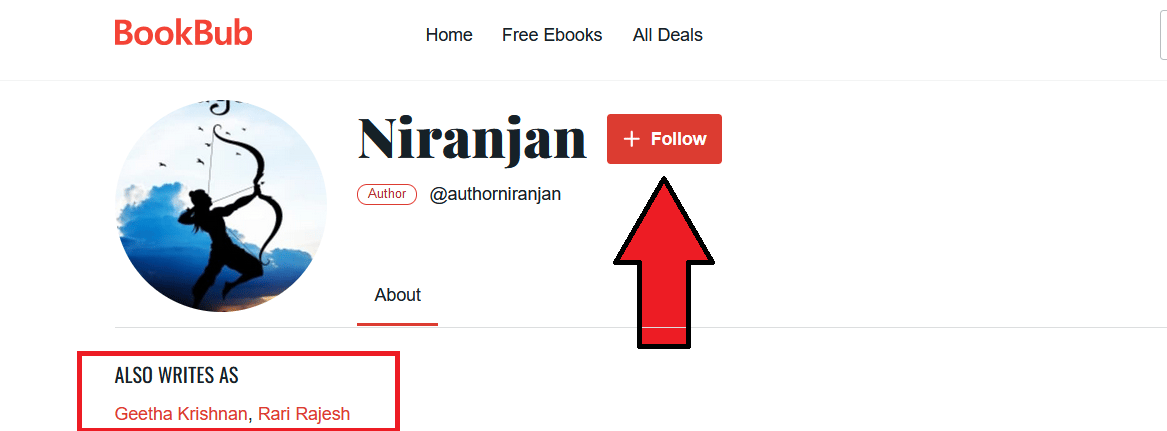
Task: Click the large red upward arrow graphic
Action: click(663, 262)
